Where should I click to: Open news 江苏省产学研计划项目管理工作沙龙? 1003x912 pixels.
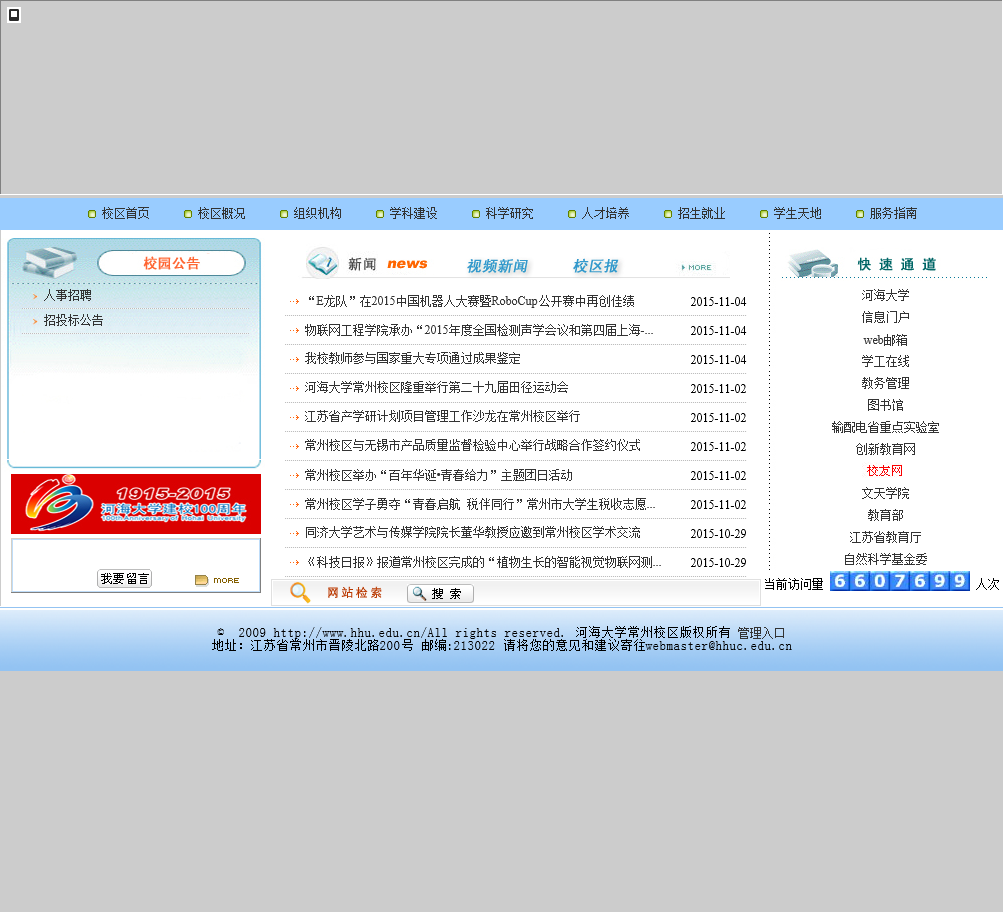click(x=442, y=417)
